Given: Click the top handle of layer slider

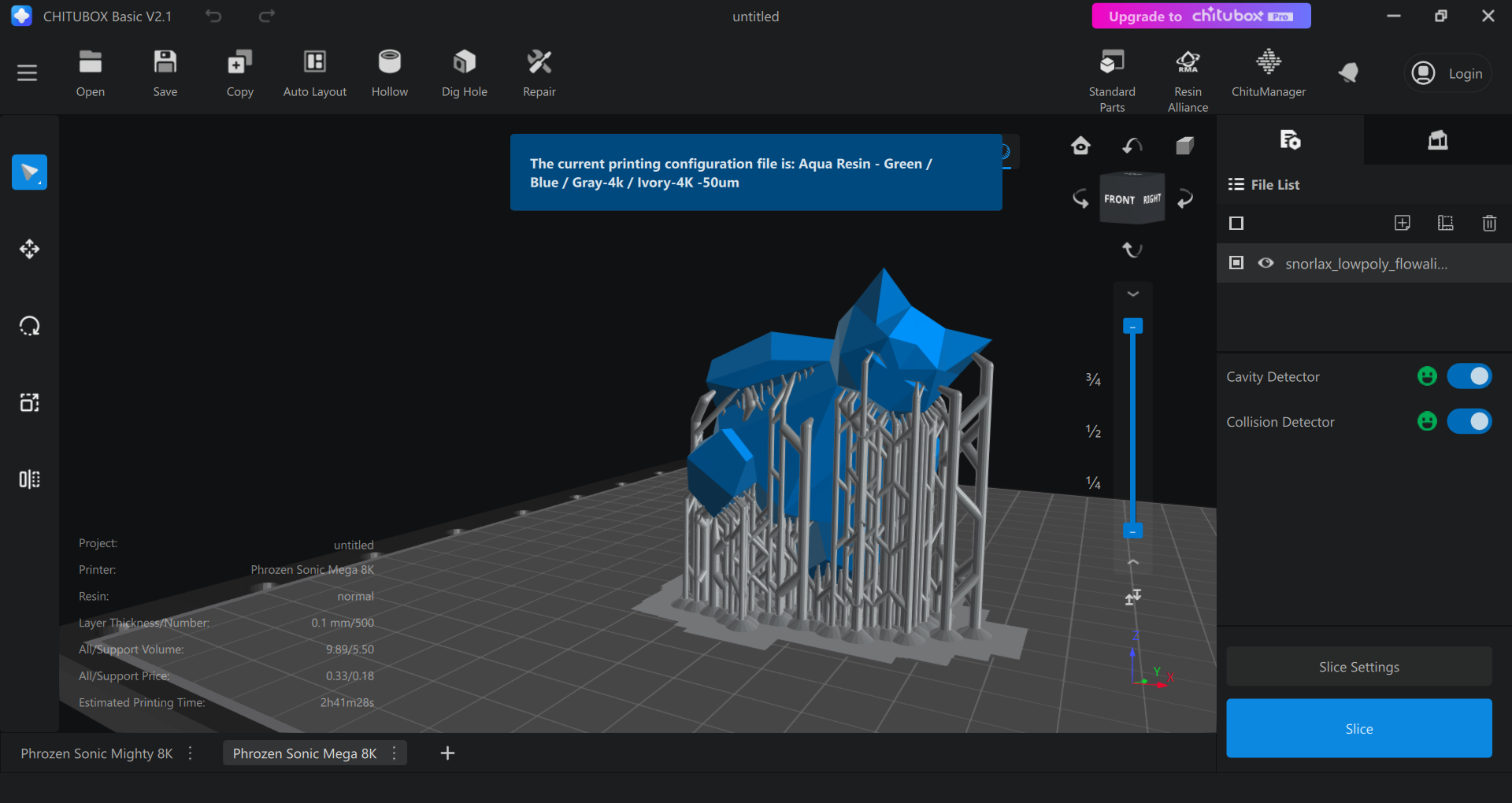Looking at the screenshot, I should (x=1132, y=326).
